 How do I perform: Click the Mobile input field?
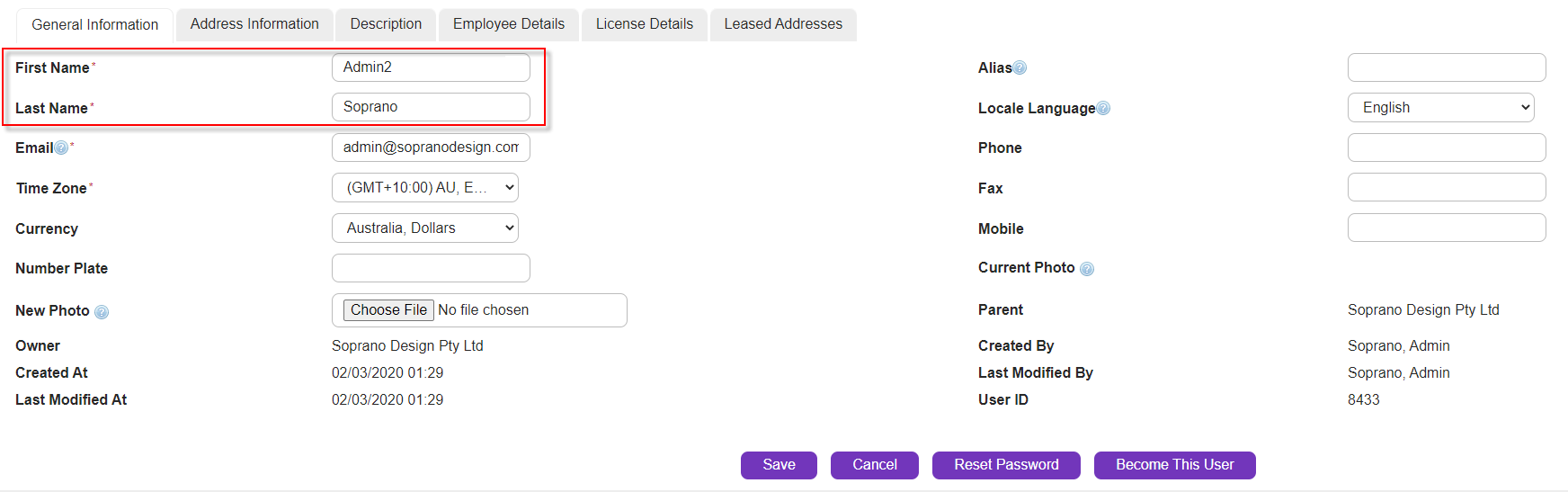point(1446,228)
